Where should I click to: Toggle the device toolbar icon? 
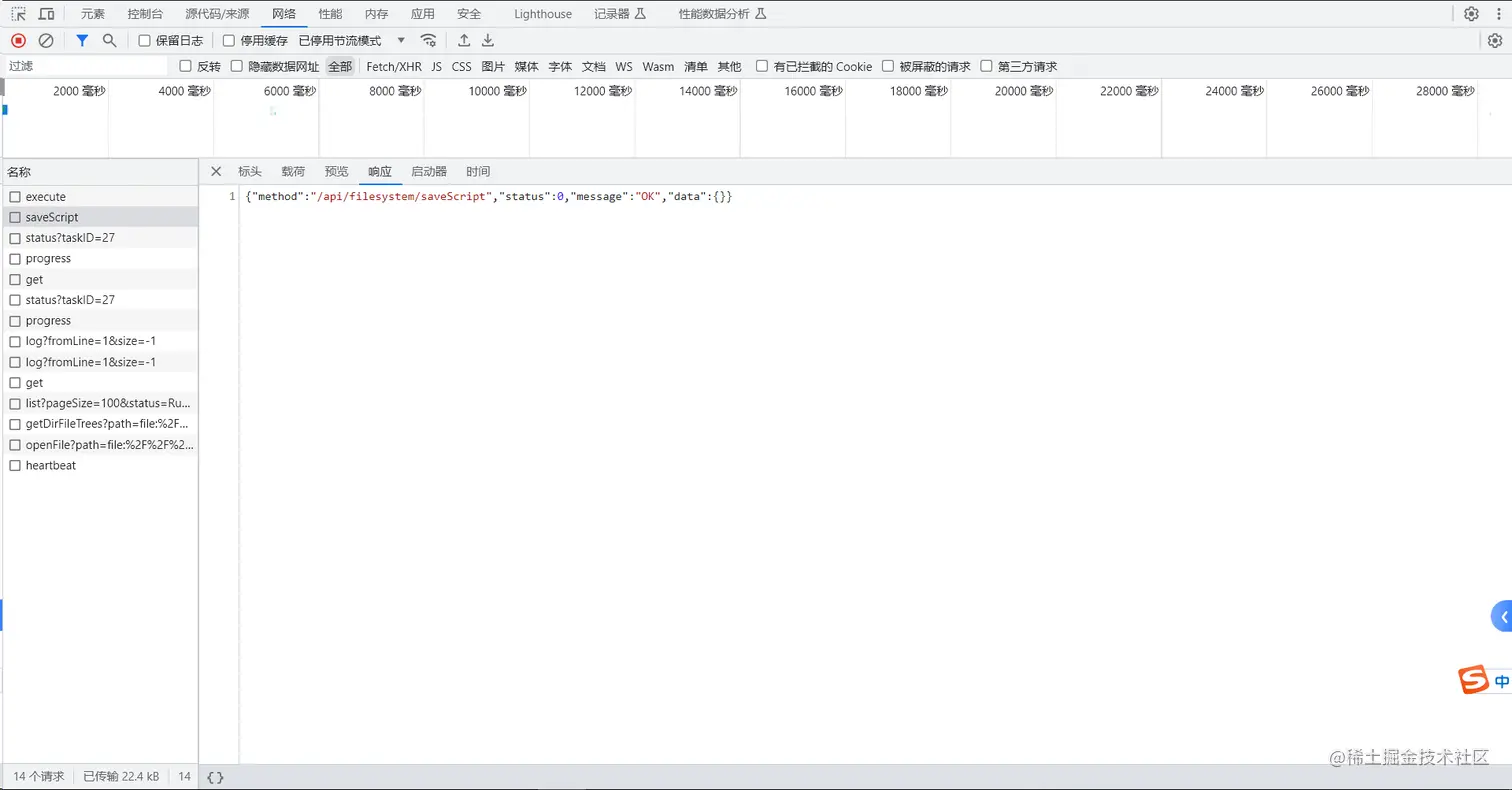point(46,14)
